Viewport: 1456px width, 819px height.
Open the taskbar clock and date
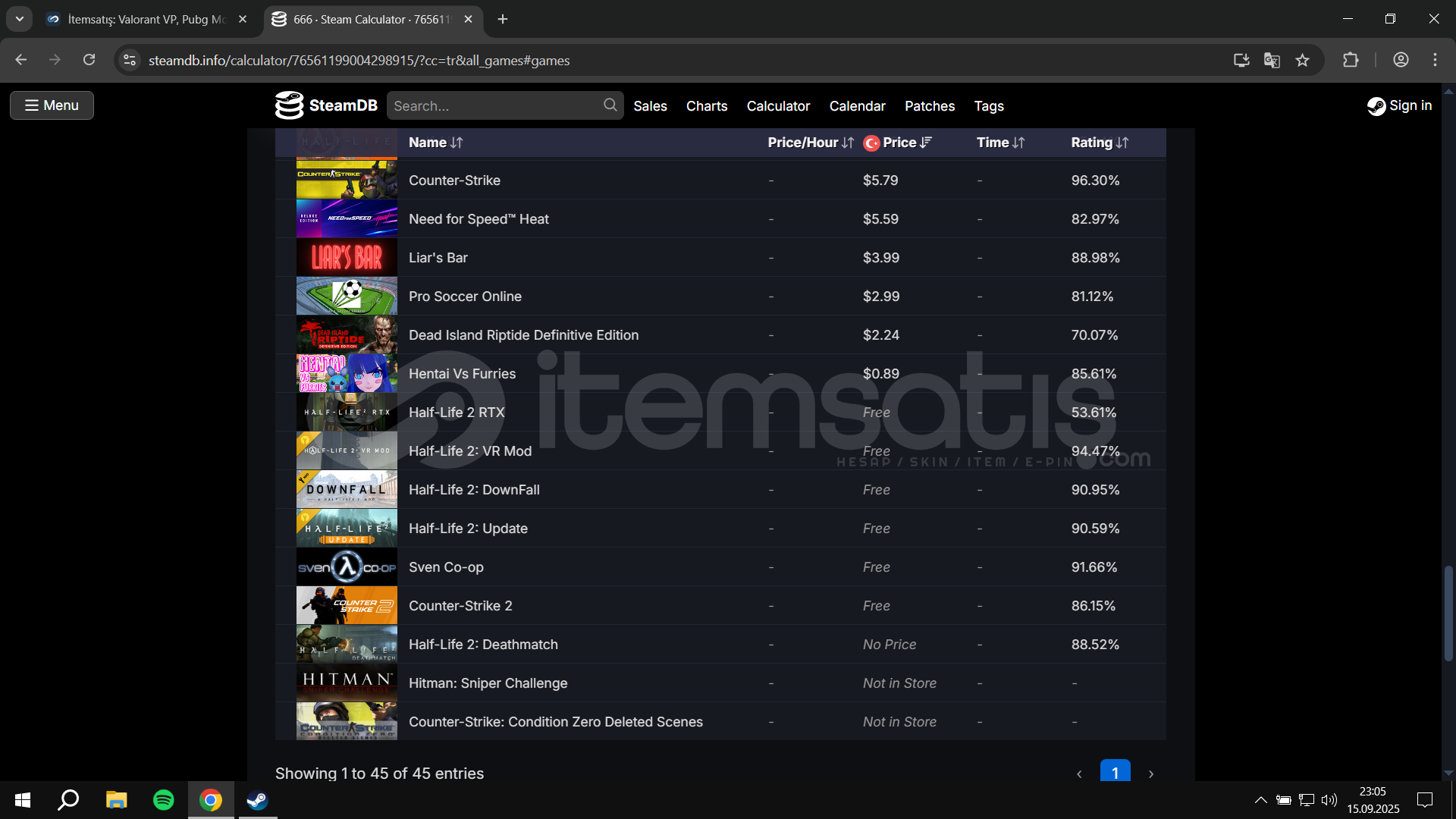click(x=1373, y=800)
